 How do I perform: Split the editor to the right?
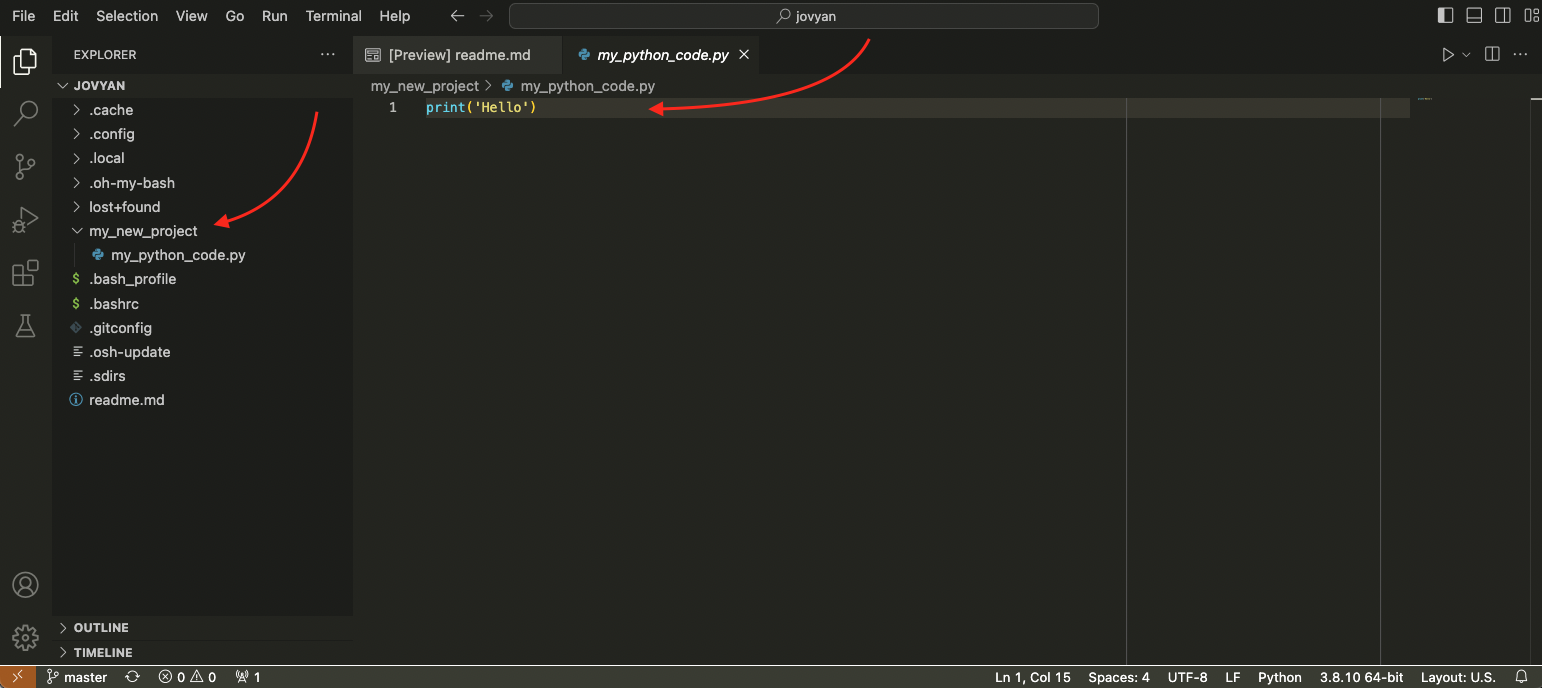point(1492,55)
